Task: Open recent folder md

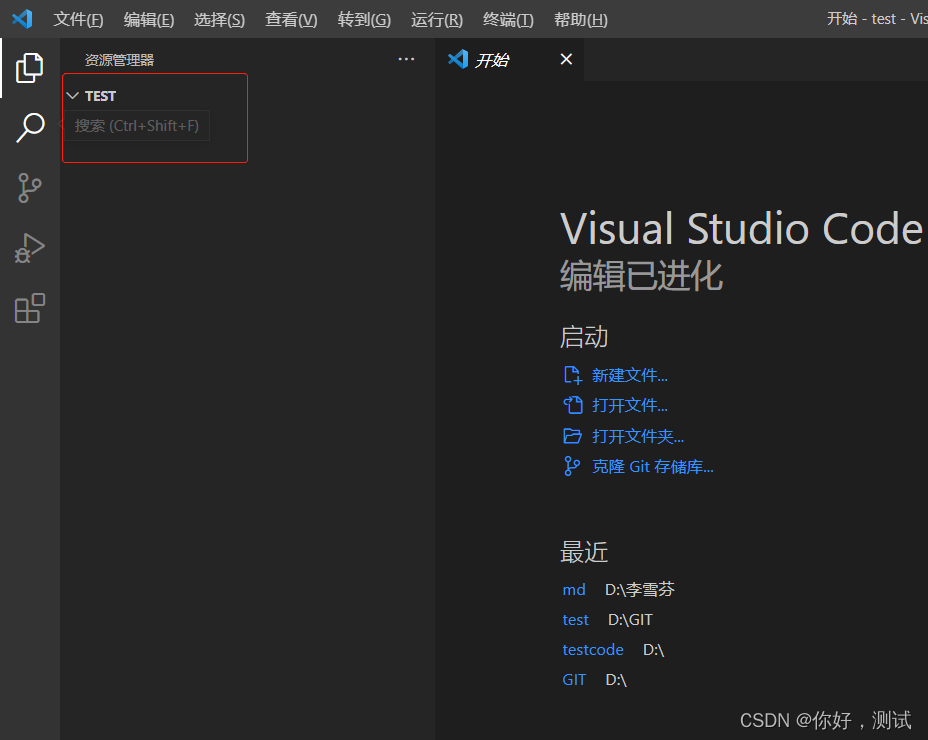Action: [x=573, y=590]
